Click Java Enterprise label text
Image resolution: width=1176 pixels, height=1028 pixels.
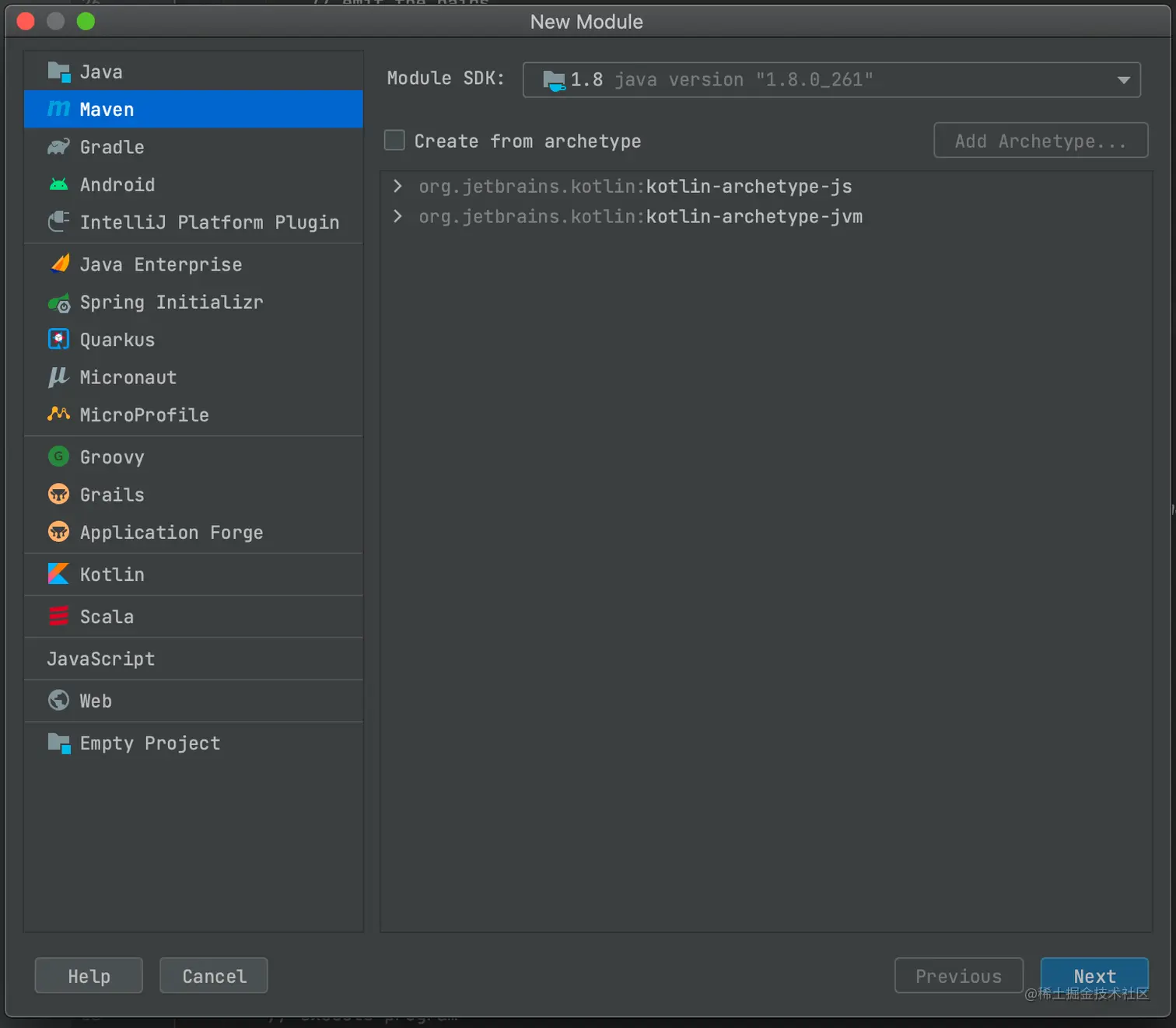click(x=161, y=264)
